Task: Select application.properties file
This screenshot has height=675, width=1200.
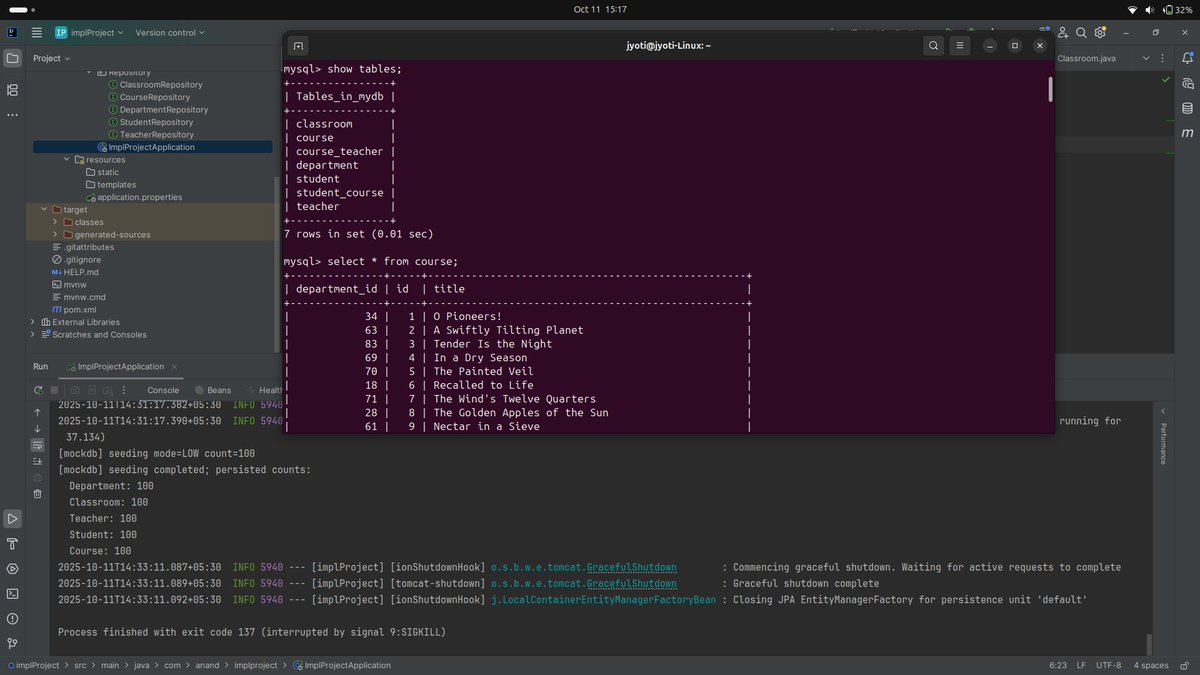Action: [x=133, y=197]
